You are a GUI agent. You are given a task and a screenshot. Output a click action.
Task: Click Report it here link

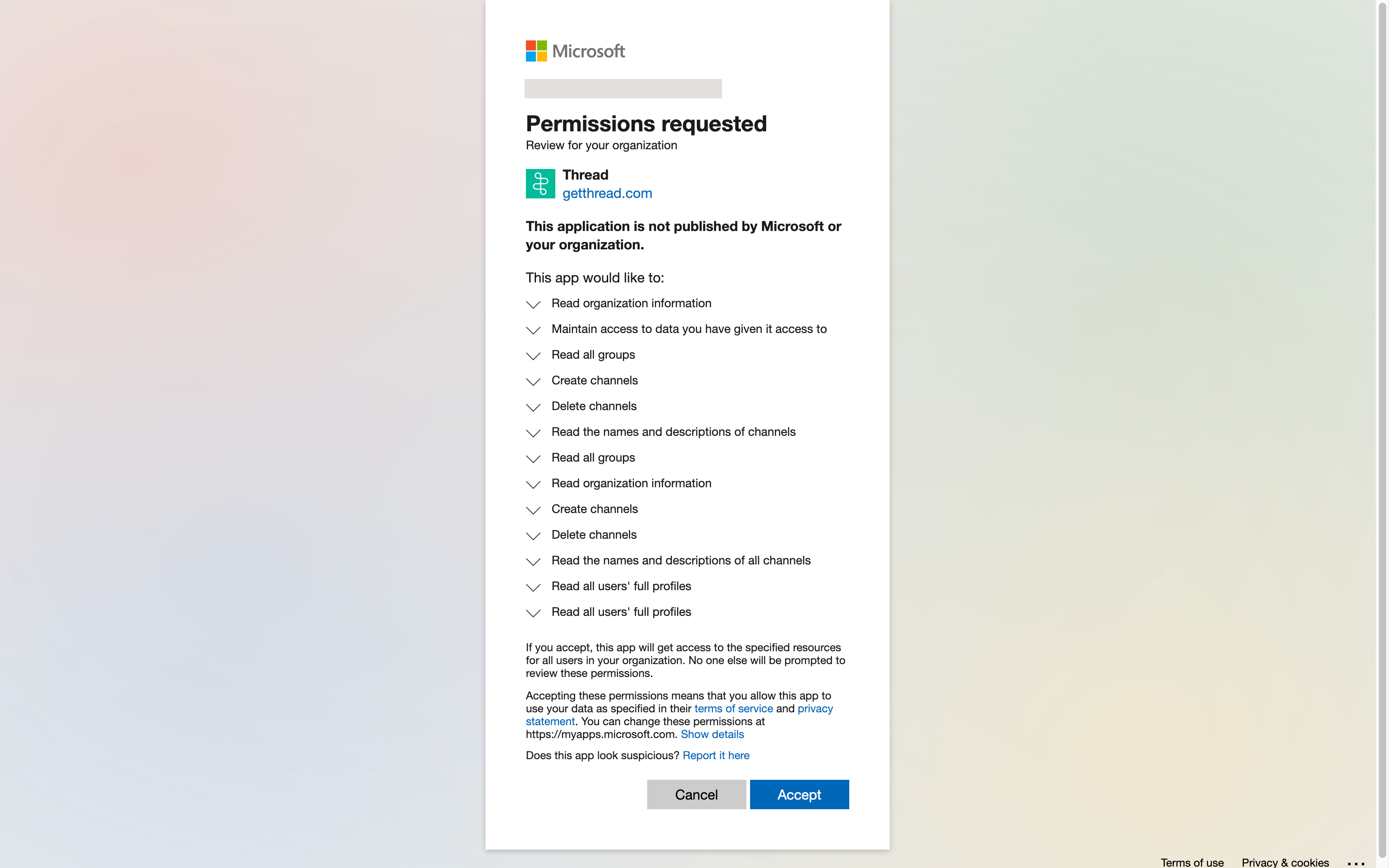pos(716,755)
